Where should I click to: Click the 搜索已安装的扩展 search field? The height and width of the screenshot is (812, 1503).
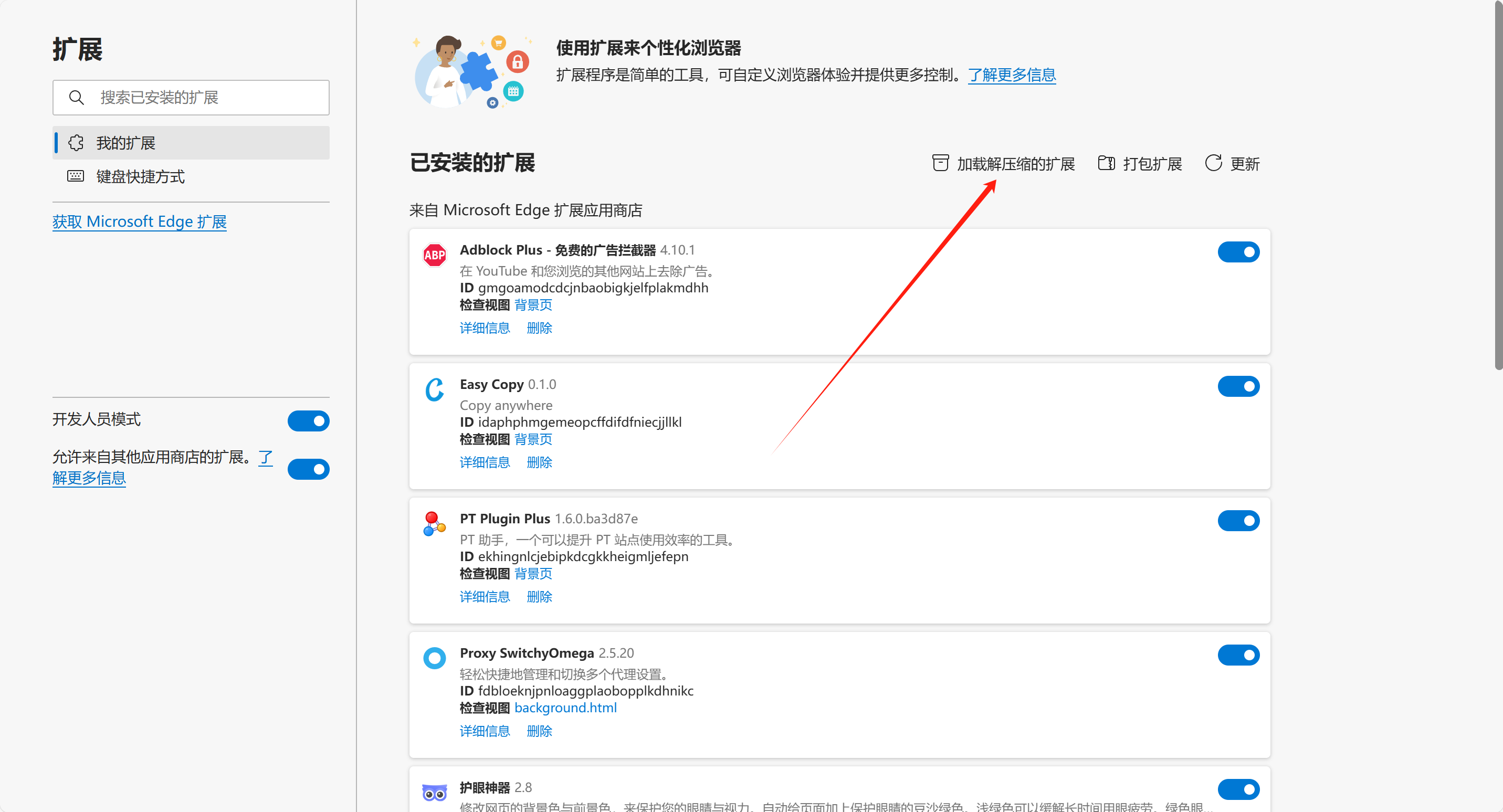coord(191,98)
